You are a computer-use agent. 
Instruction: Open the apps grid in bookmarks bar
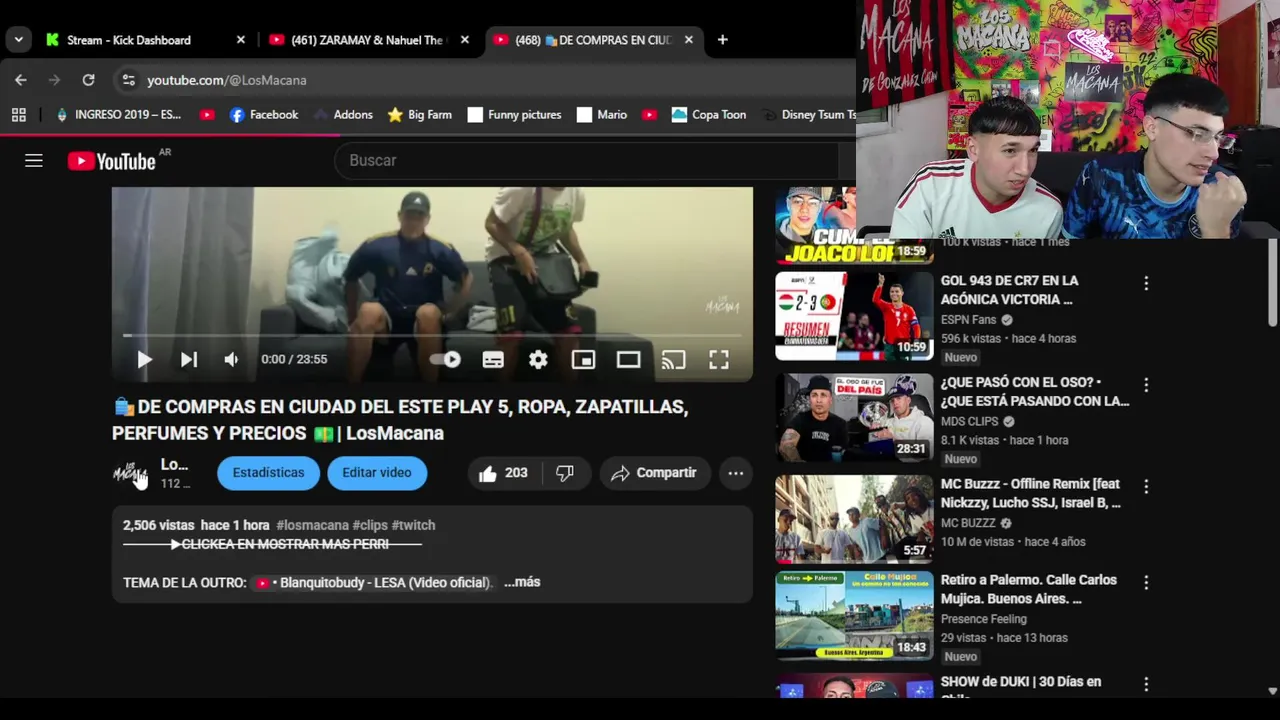[x=18, y=115]
